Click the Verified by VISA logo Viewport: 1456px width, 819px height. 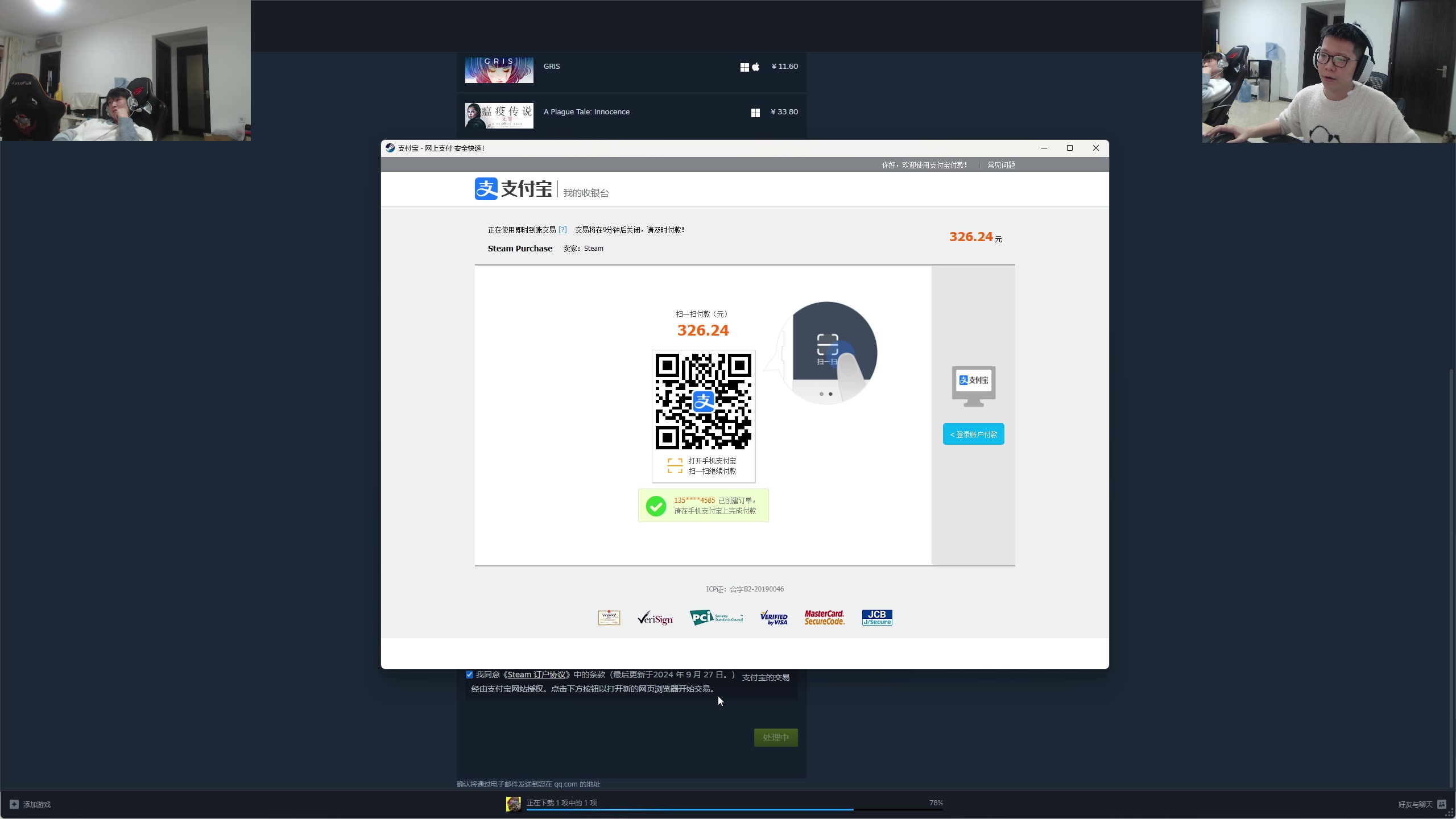tap(774, 618)
